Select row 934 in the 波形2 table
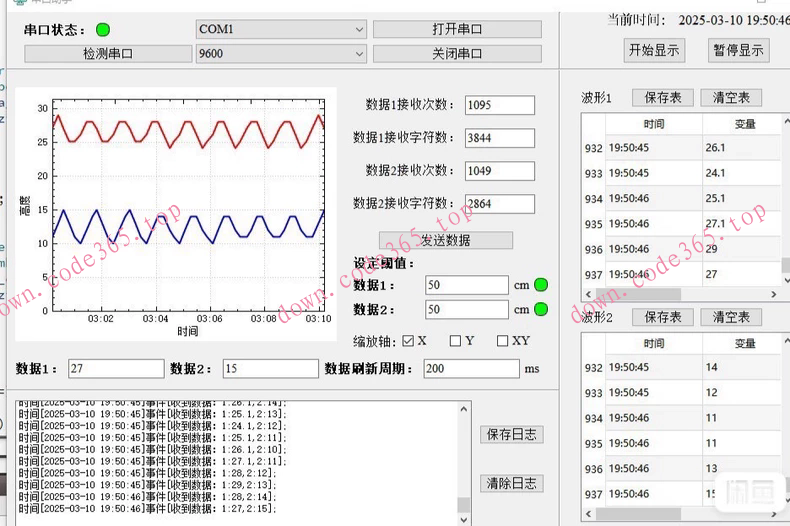This screenshot has width=790, height=526. (x=683, y=418)
